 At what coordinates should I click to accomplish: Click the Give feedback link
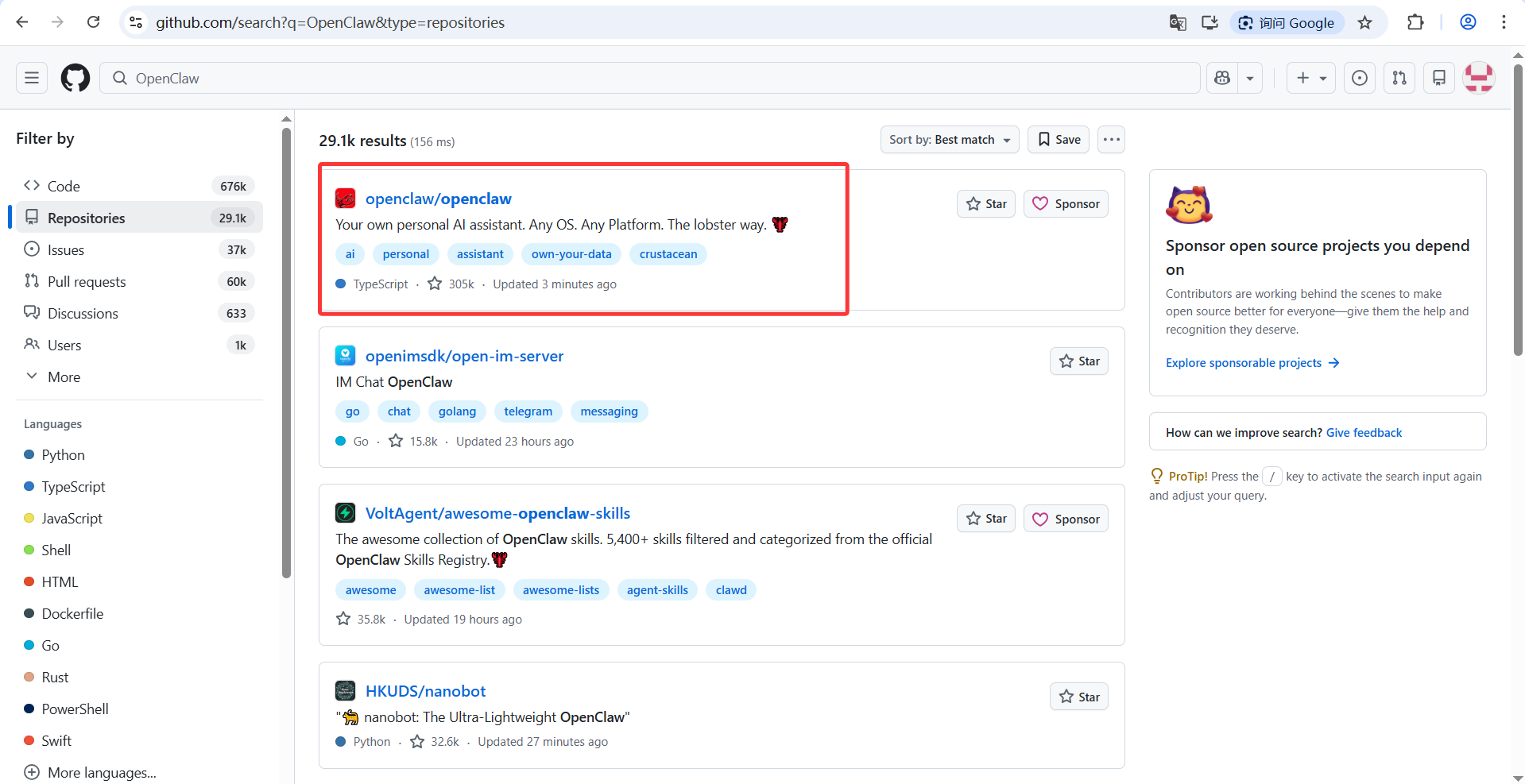tap(1364, 433)
